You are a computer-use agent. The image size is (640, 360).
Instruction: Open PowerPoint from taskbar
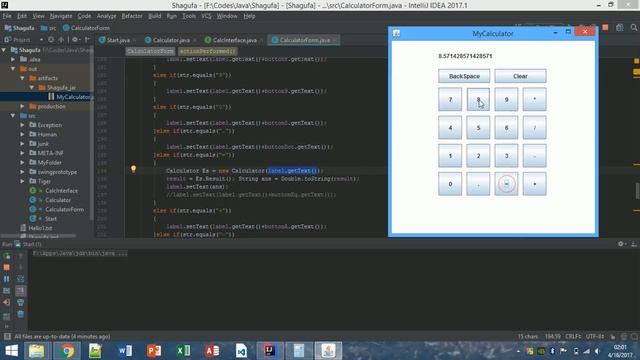point(154,351)
